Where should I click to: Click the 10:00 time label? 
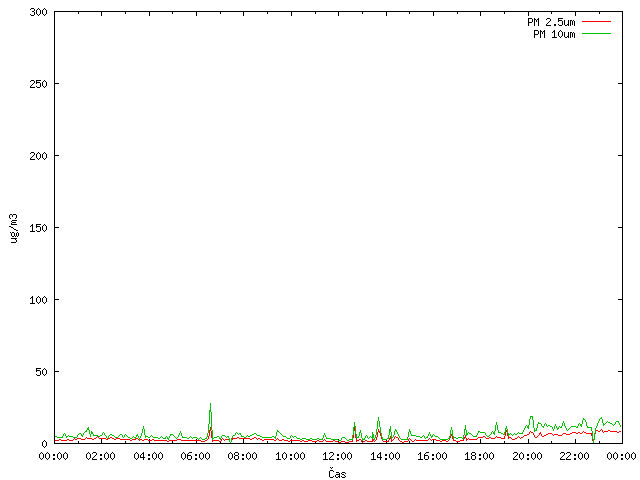click(290, 456)
